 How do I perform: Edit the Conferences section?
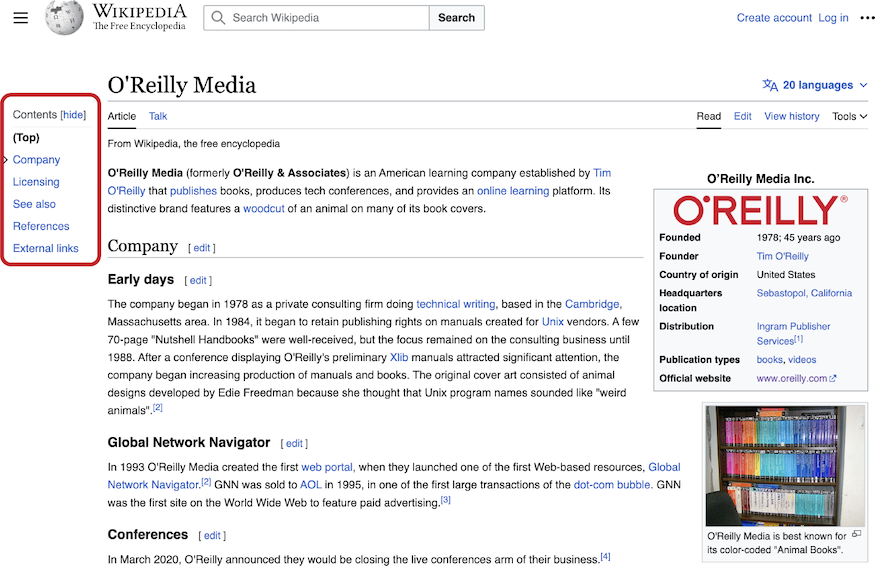coord(212,535)
